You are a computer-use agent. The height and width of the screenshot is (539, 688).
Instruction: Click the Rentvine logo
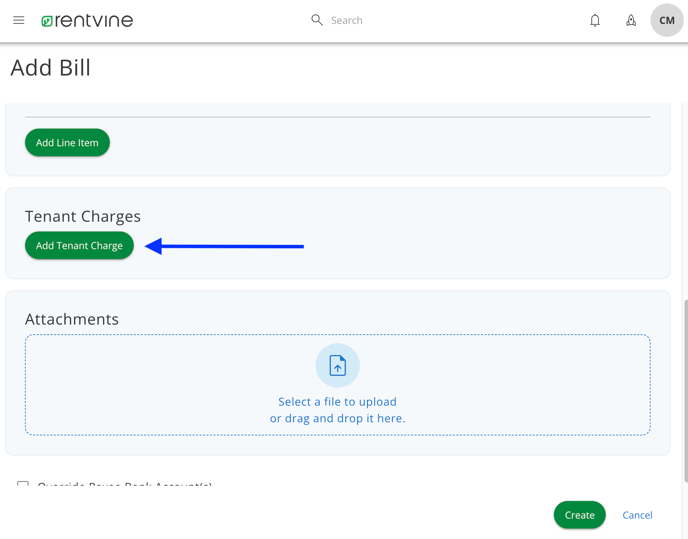click(x=87, y=20)
